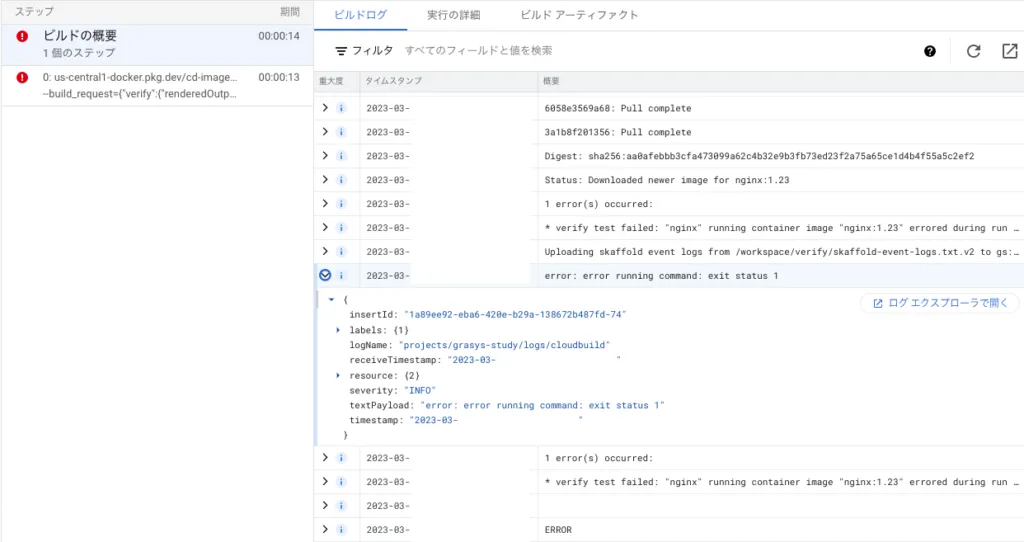The image size is (1024, 542).
Task: Open logs via ログ エクスプローラで開く
Action: point(940,303)
